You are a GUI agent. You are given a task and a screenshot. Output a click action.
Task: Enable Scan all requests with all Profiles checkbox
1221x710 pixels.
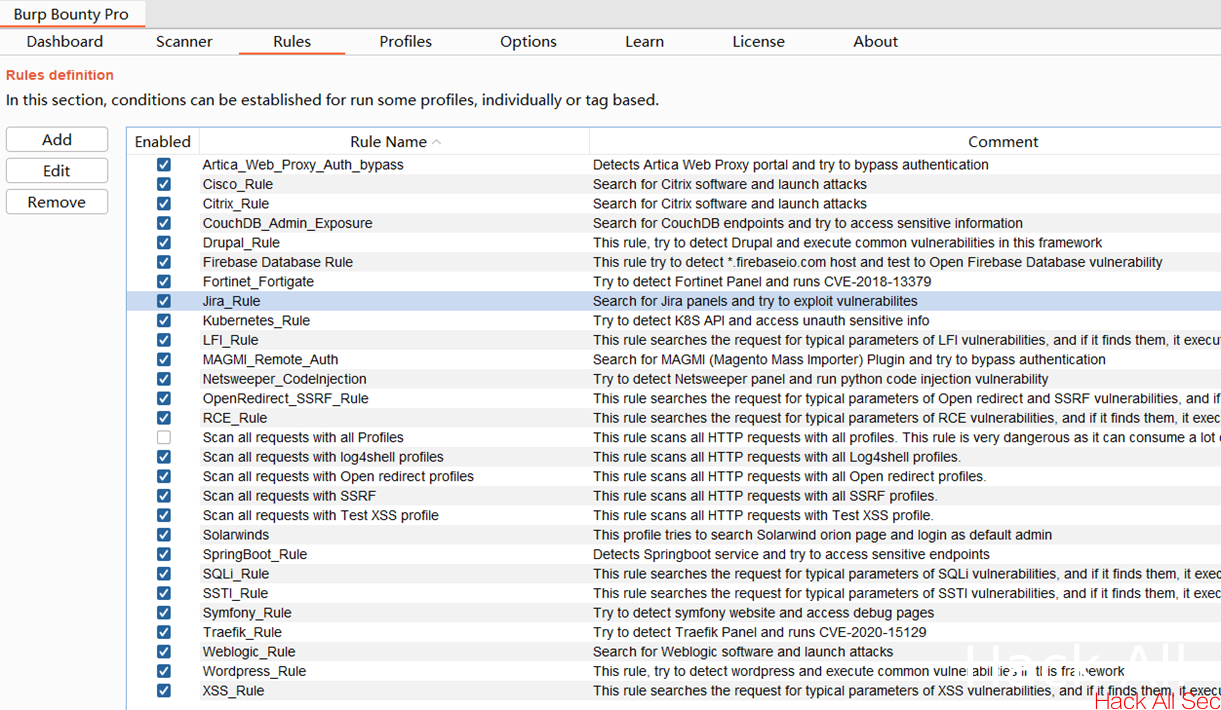click(x=164, y=438)
